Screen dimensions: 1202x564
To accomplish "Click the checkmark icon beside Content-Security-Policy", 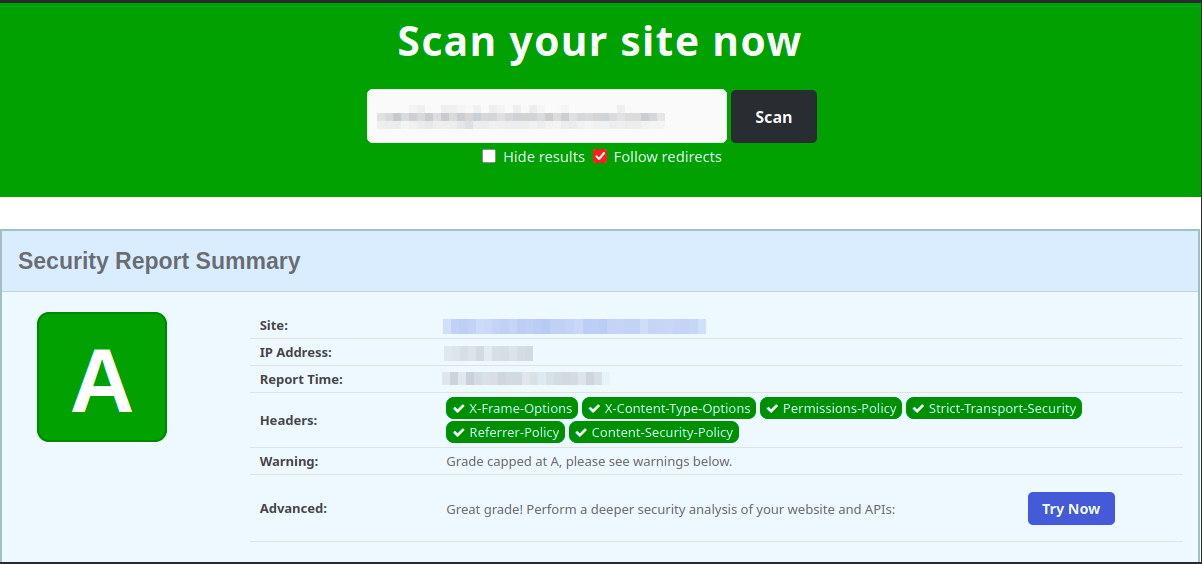I will [x=581, y=432].
